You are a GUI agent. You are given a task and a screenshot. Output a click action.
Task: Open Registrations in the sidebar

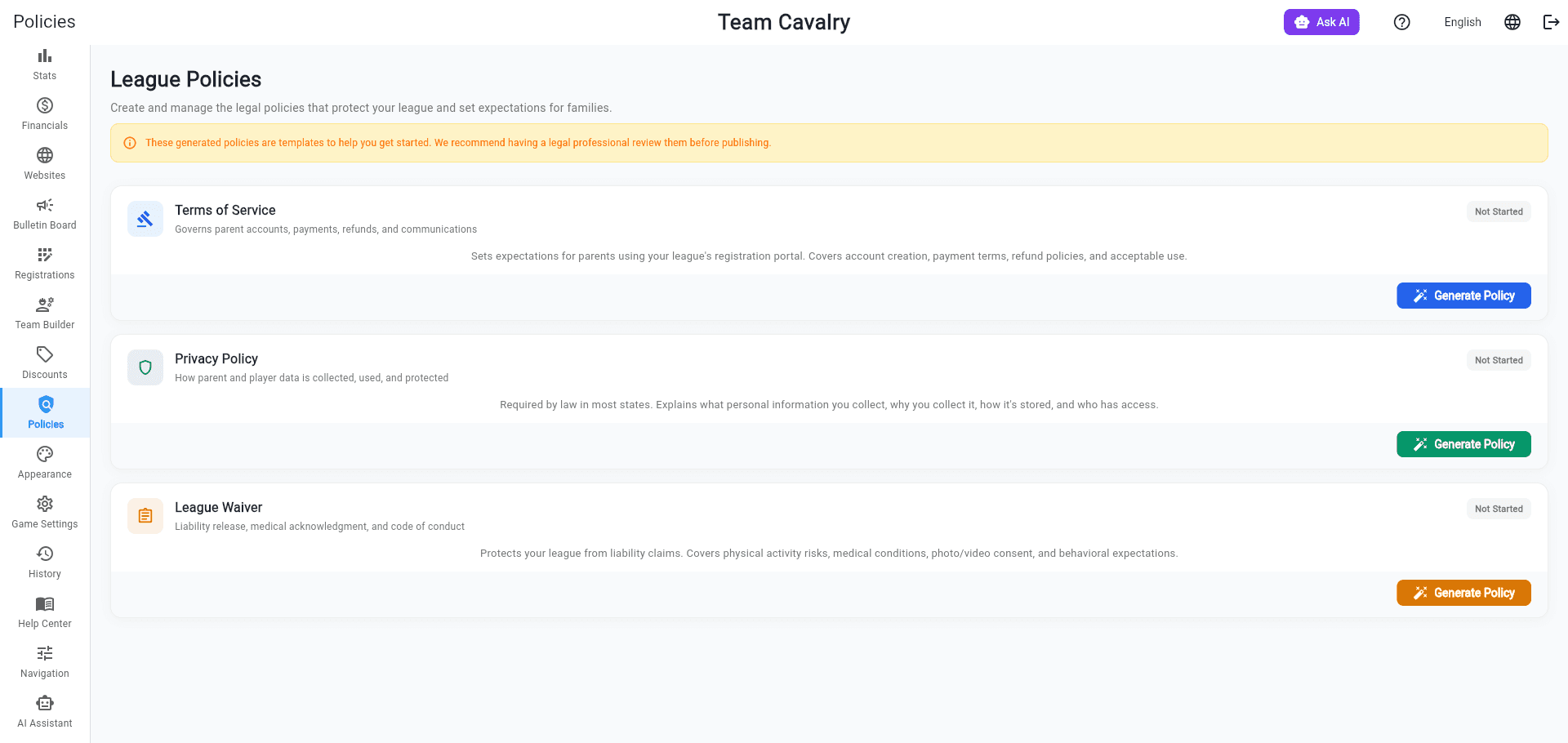pos(45,264)
